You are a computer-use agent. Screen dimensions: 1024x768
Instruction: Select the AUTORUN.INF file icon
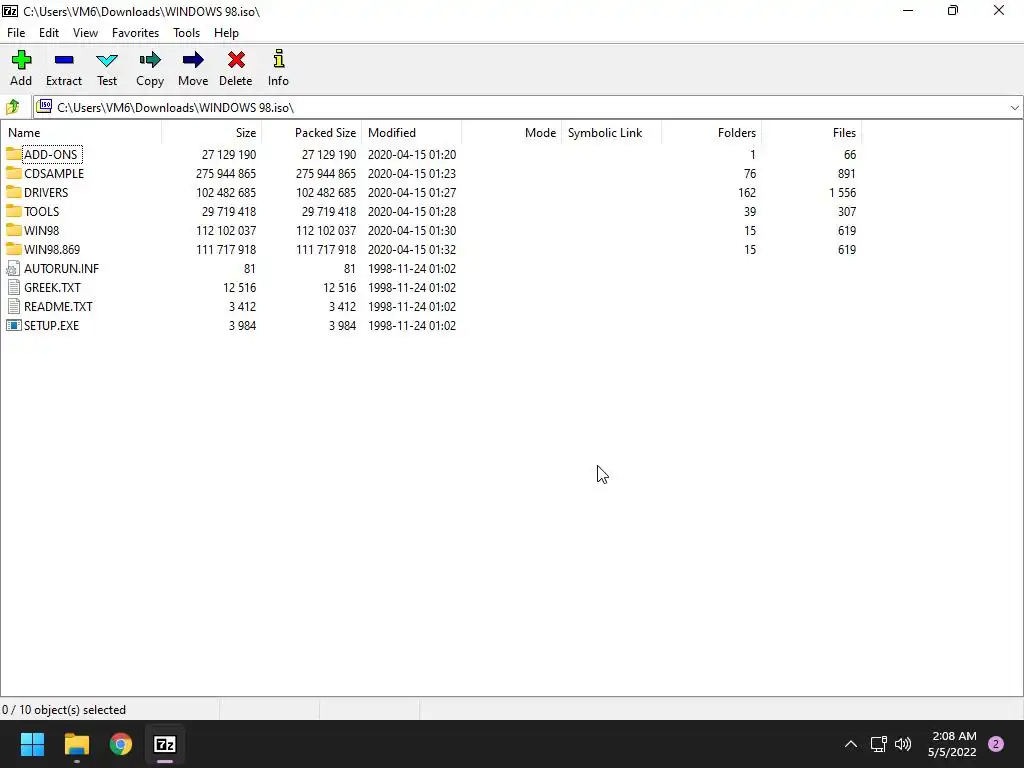(x=13, y=268)
